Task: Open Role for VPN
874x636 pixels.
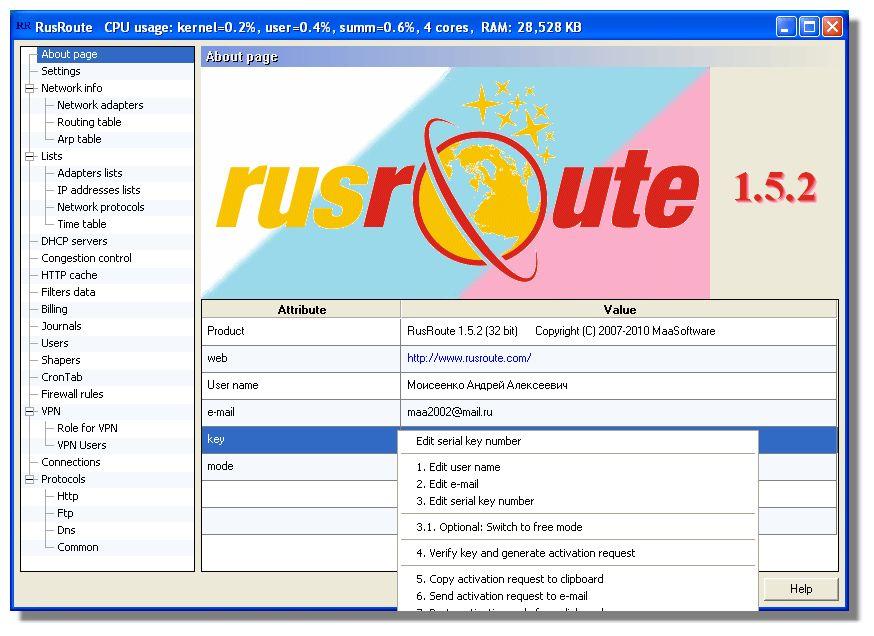Action: (x=87, y=428)
